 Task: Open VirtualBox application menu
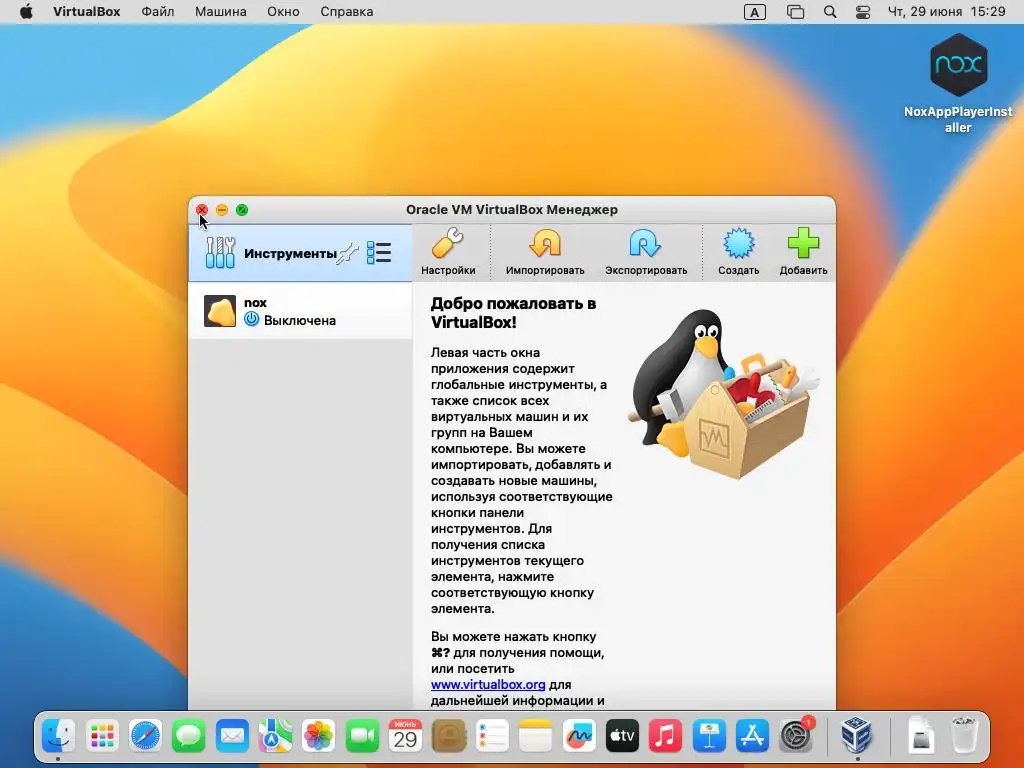tap(86, 12)
